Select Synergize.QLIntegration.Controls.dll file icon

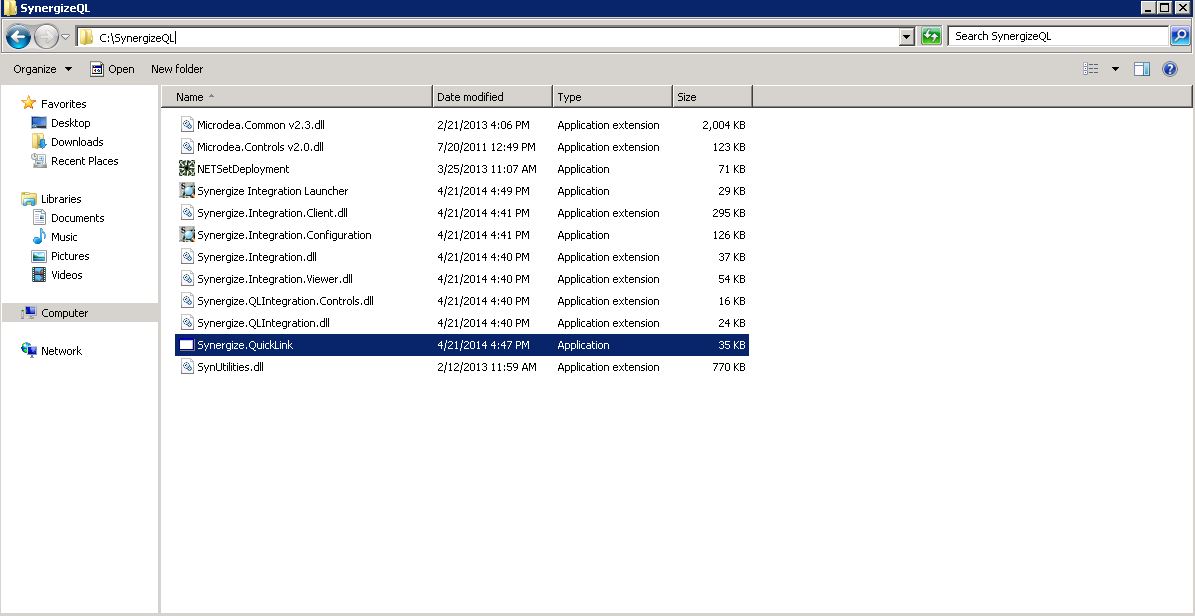pos(187,301)
